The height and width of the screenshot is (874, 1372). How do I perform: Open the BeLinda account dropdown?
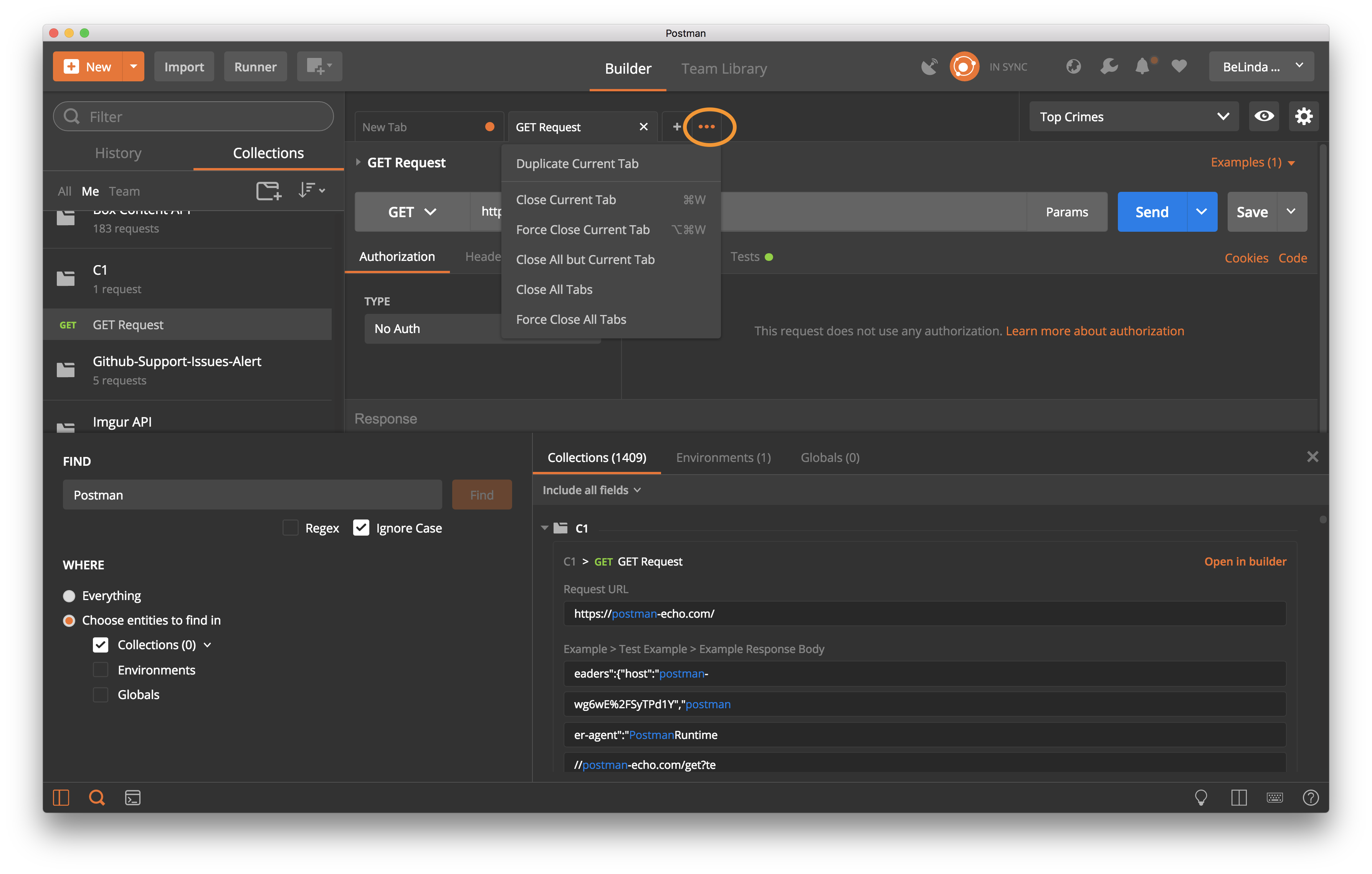pos(1261,67)
